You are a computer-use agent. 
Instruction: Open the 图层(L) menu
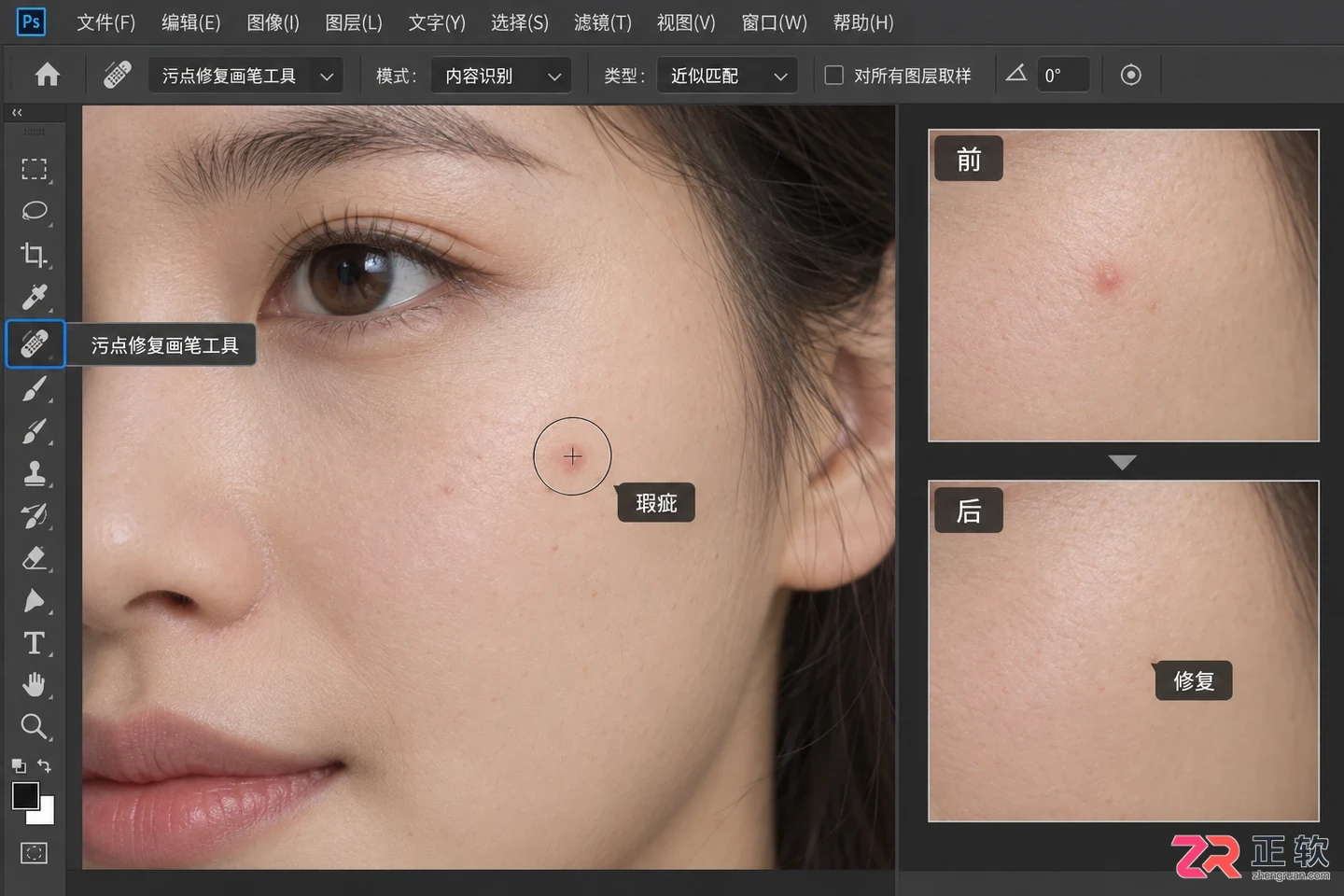point(354,22)
